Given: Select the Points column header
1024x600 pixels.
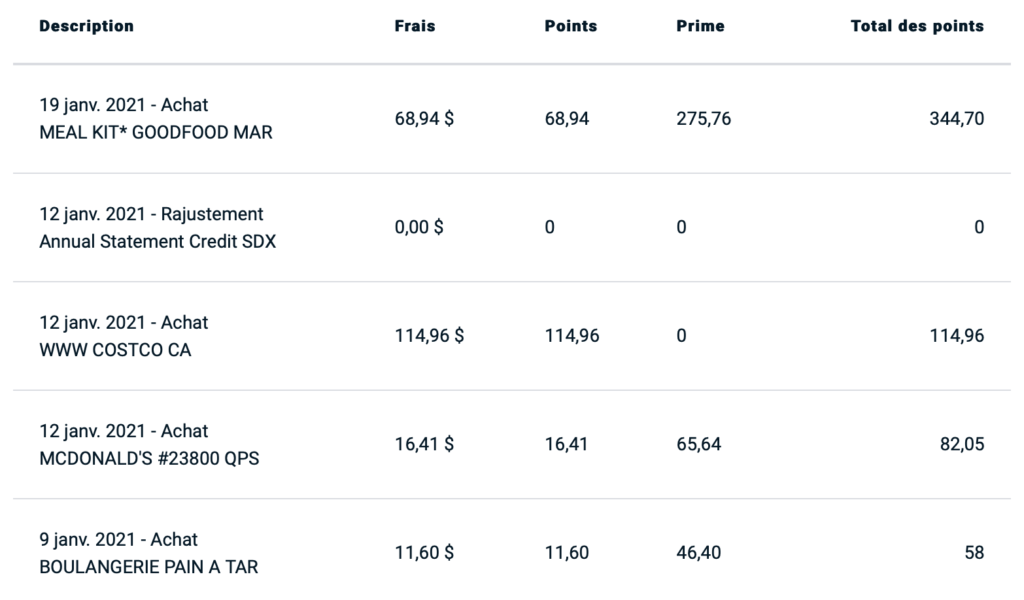Looking at the screenshot, I should click(570, 26).
